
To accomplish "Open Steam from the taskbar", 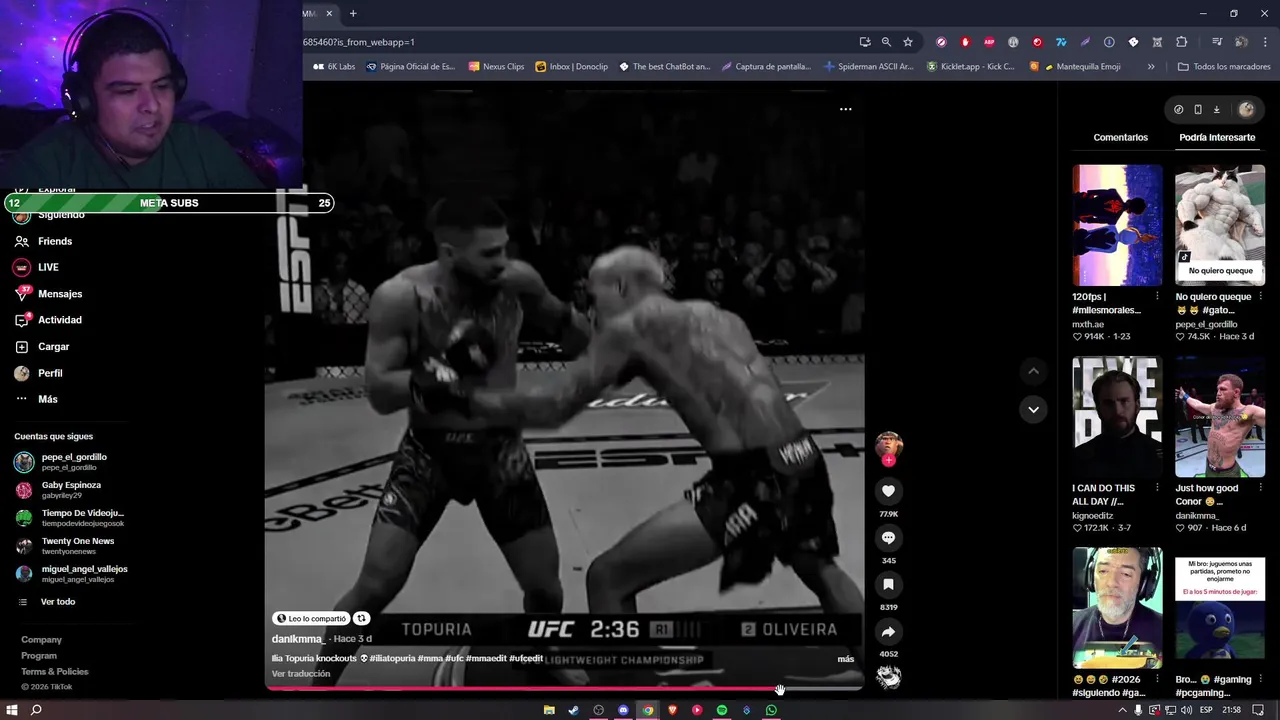I will tap(573, 710).
